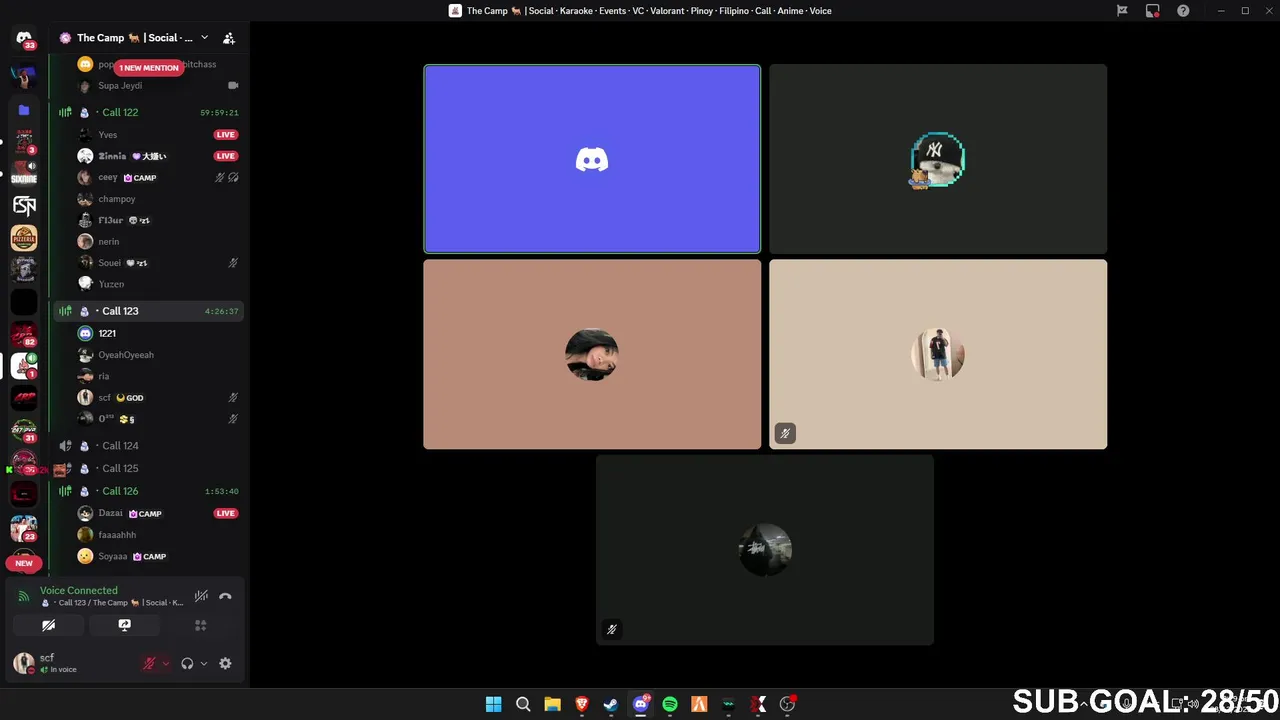Click LIVE badge next to Zinnia

[x=225, y=156]
